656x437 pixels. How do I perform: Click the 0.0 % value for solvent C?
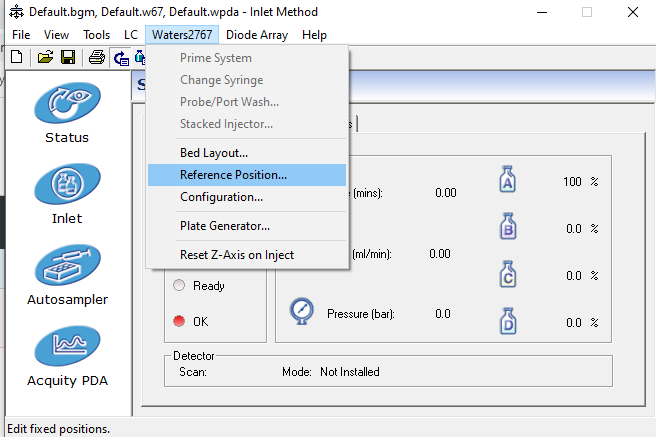(582, 276)
